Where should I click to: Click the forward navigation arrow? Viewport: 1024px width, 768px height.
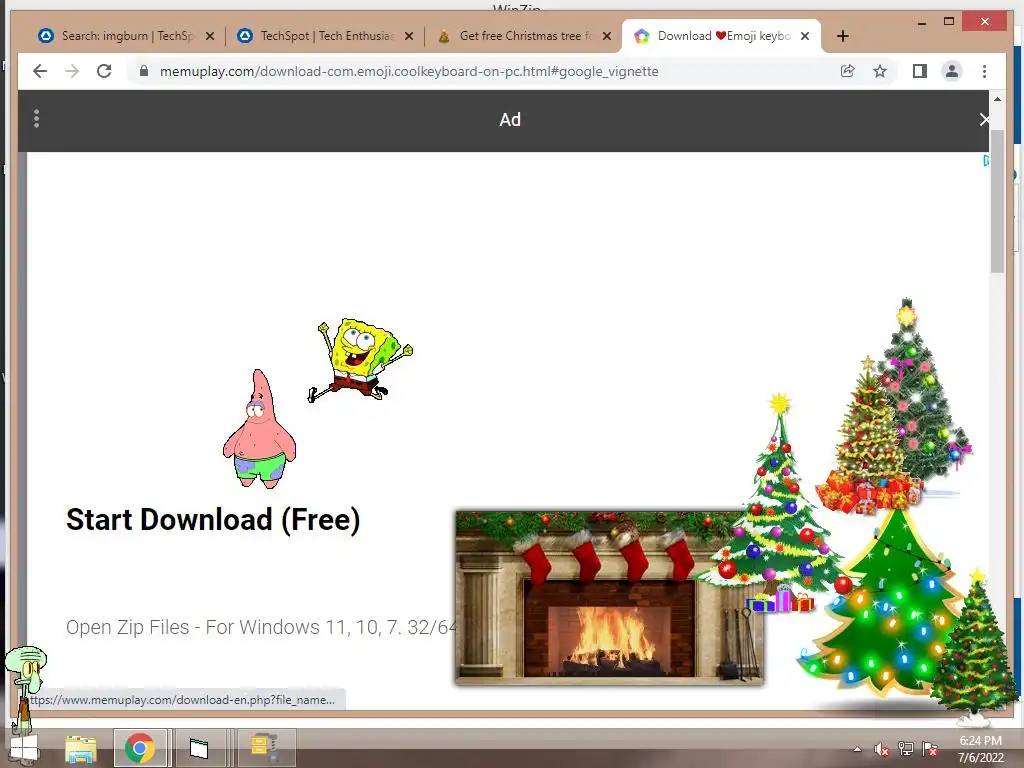click(x=72, y=71)
